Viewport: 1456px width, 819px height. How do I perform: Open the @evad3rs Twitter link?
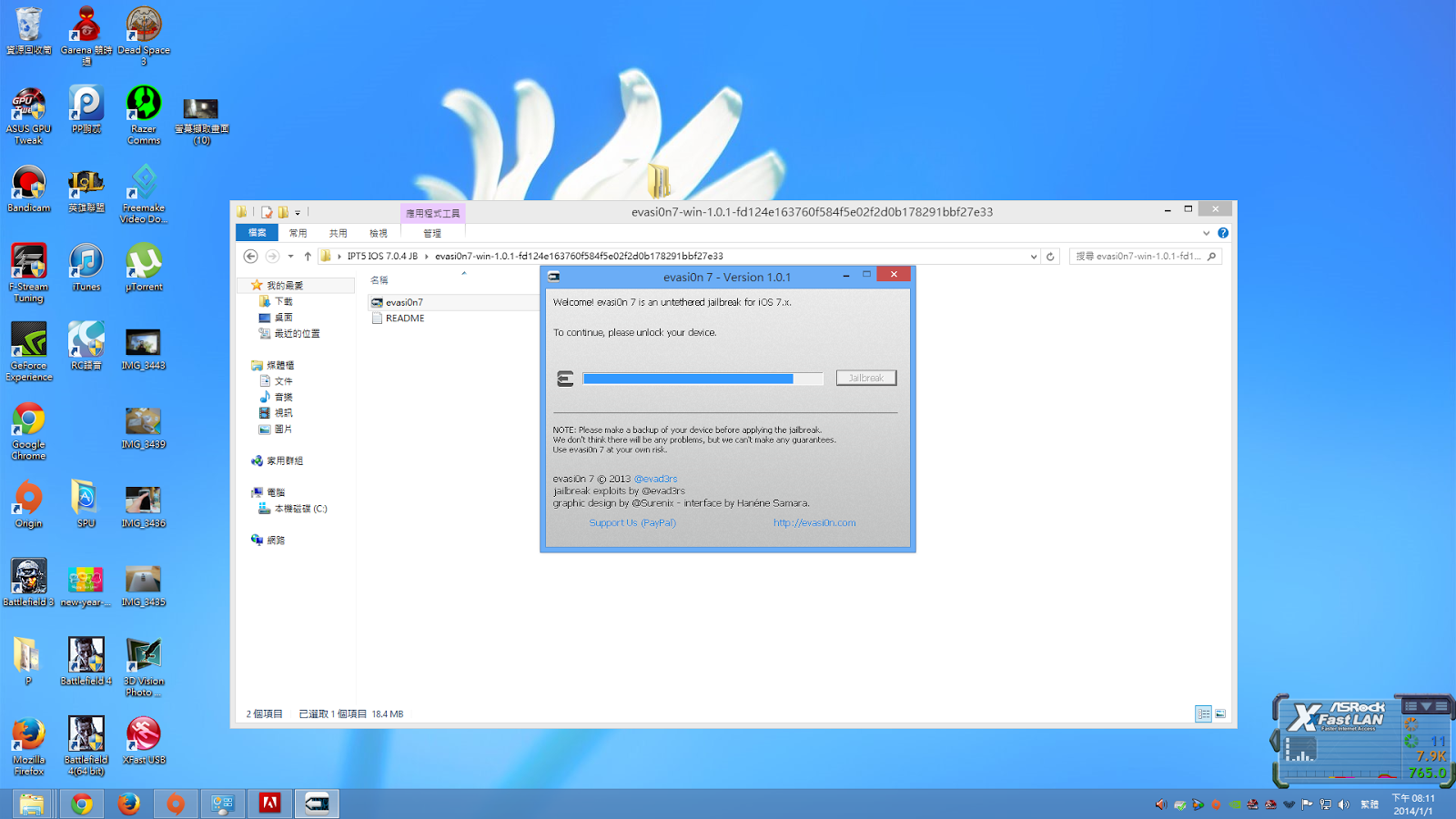click(x=655, y=479)
